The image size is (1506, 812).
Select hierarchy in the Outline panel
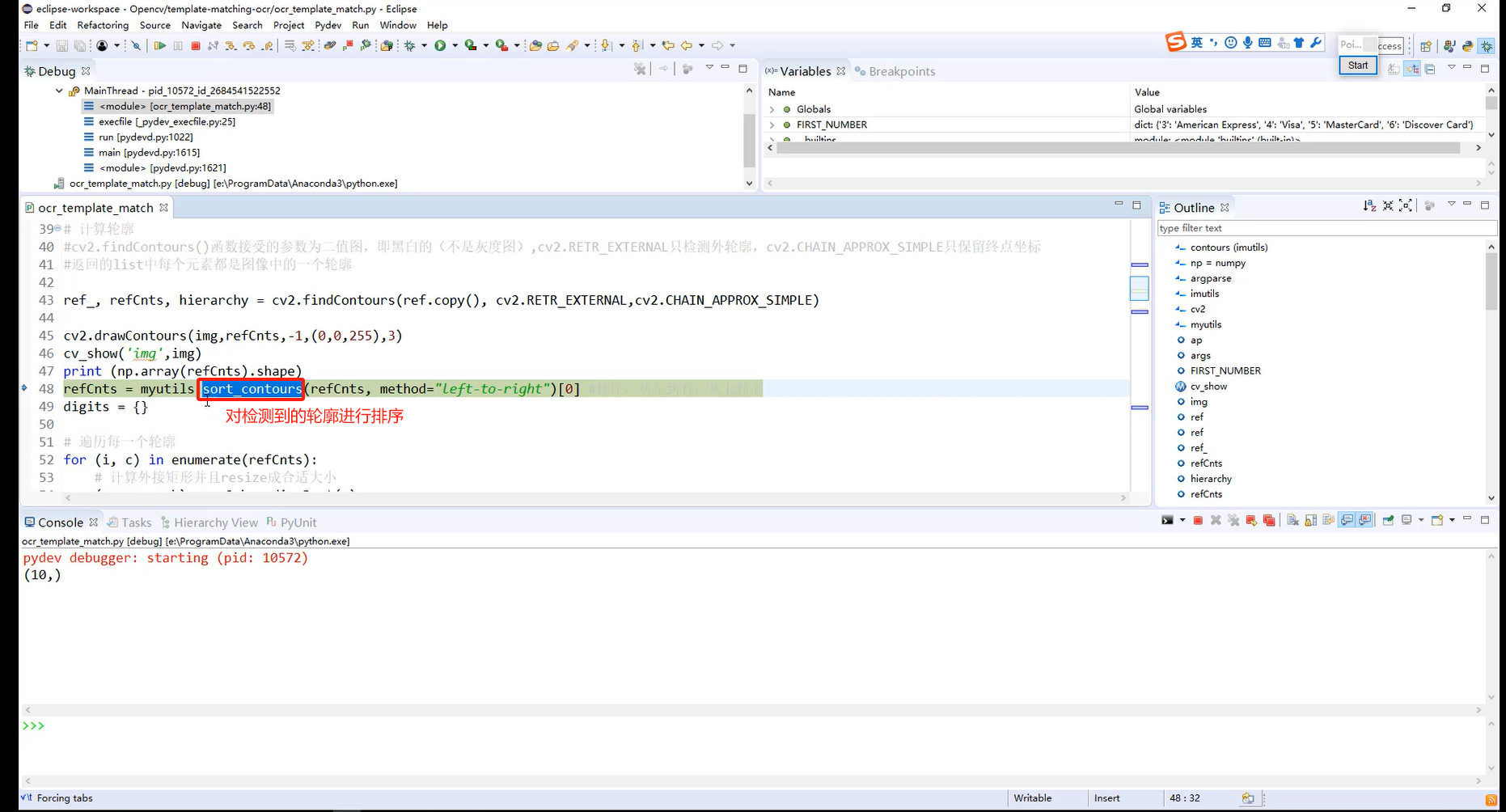point(1204,479)
